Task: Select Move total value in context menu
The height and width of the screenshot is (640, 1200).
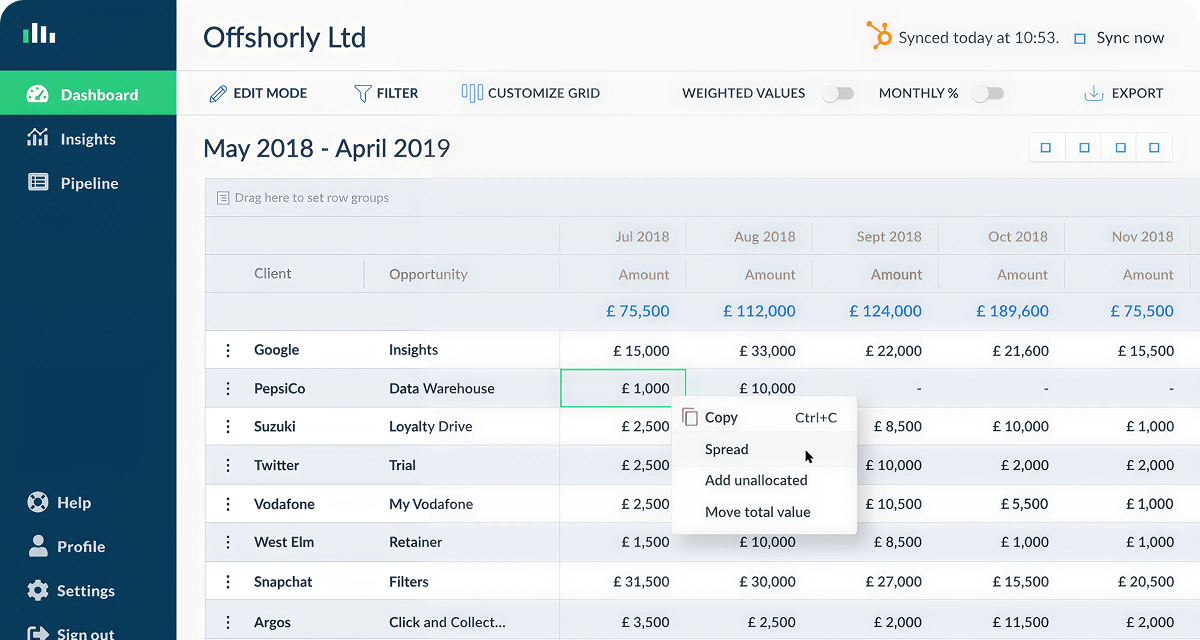Action: (x=757, y=512)
